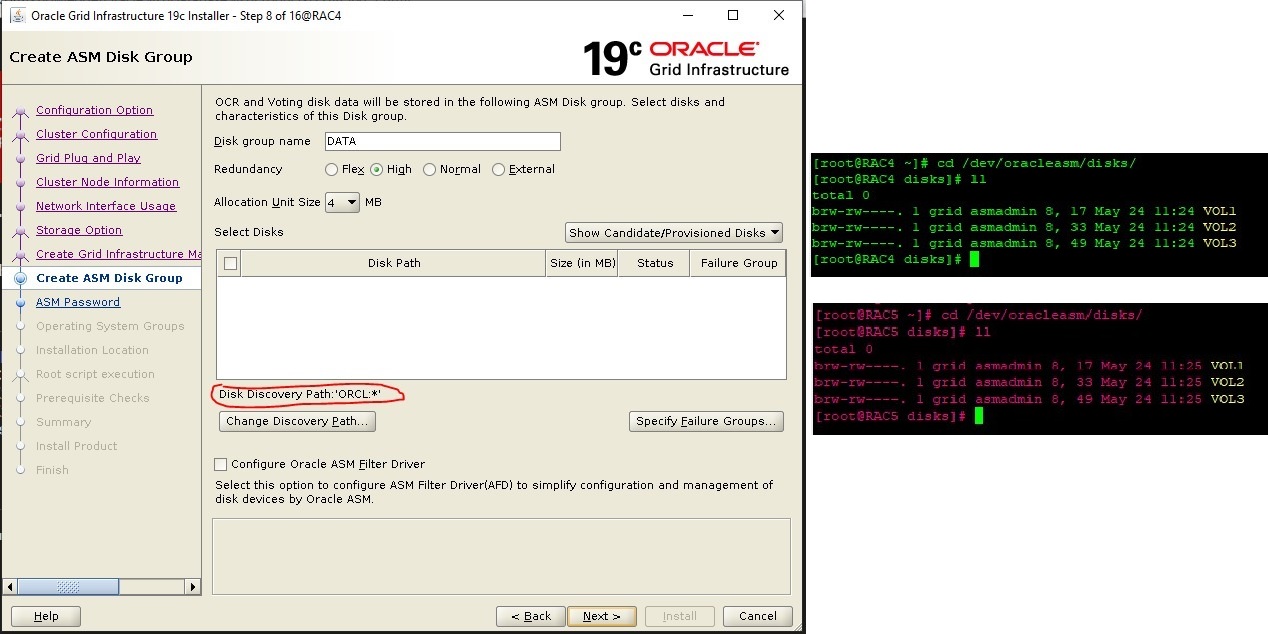Go to ASM Password step
Screen dimensions: 1268x634
tap(78, 302)
